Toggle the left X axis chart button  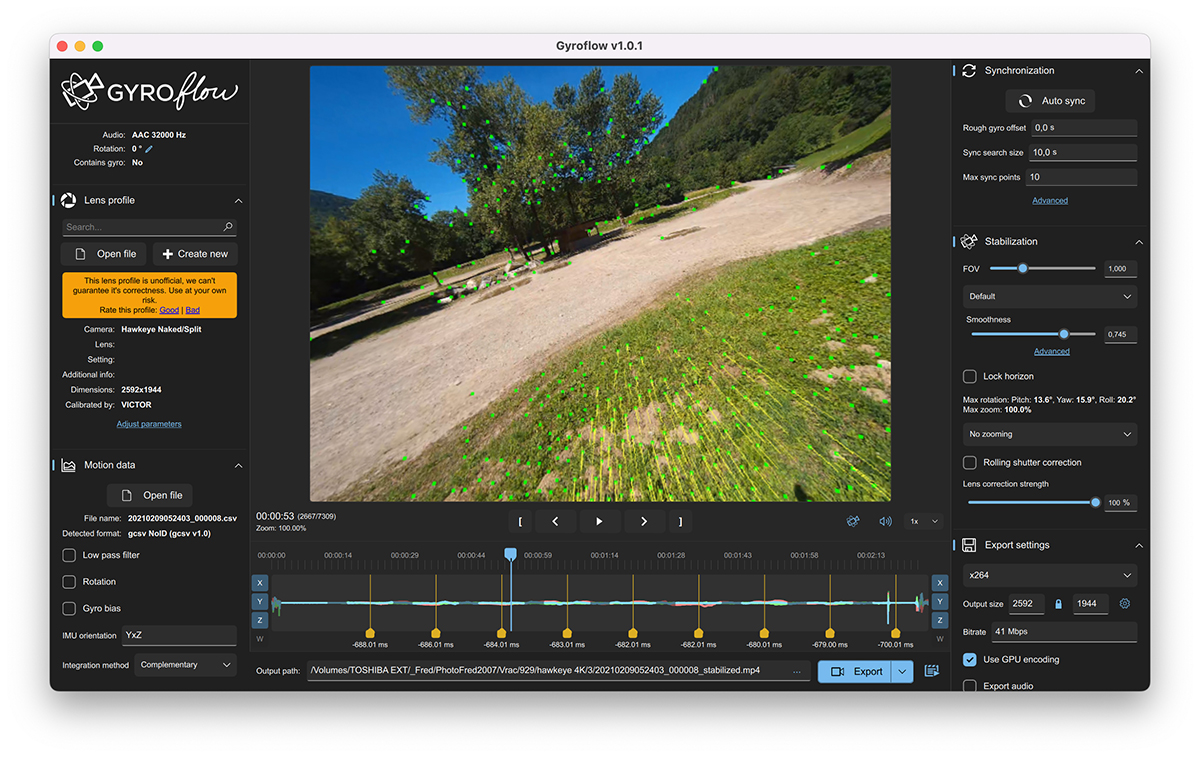260,583
